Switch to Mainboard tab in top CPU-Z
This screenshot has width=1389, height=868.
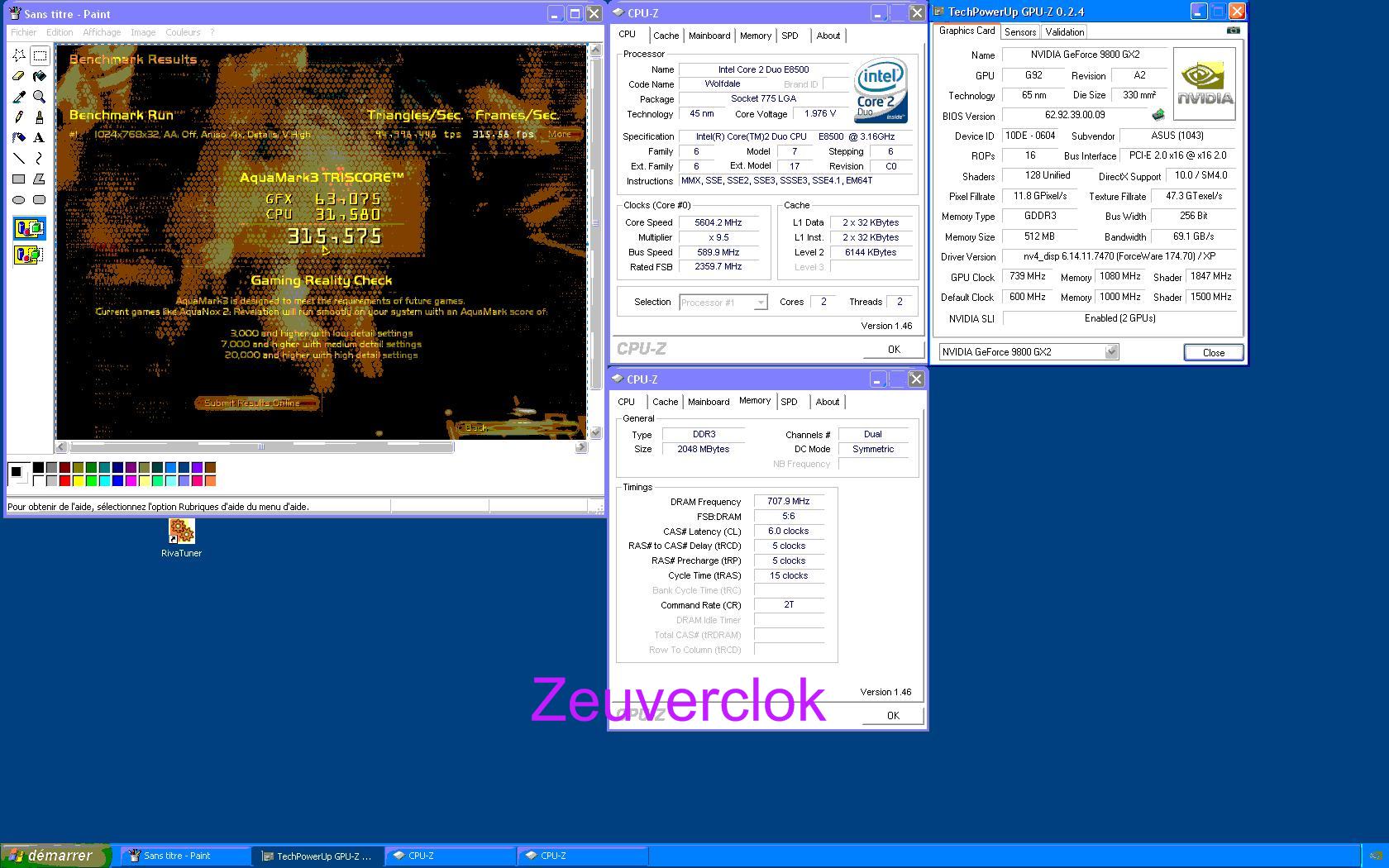pos(709,36)
